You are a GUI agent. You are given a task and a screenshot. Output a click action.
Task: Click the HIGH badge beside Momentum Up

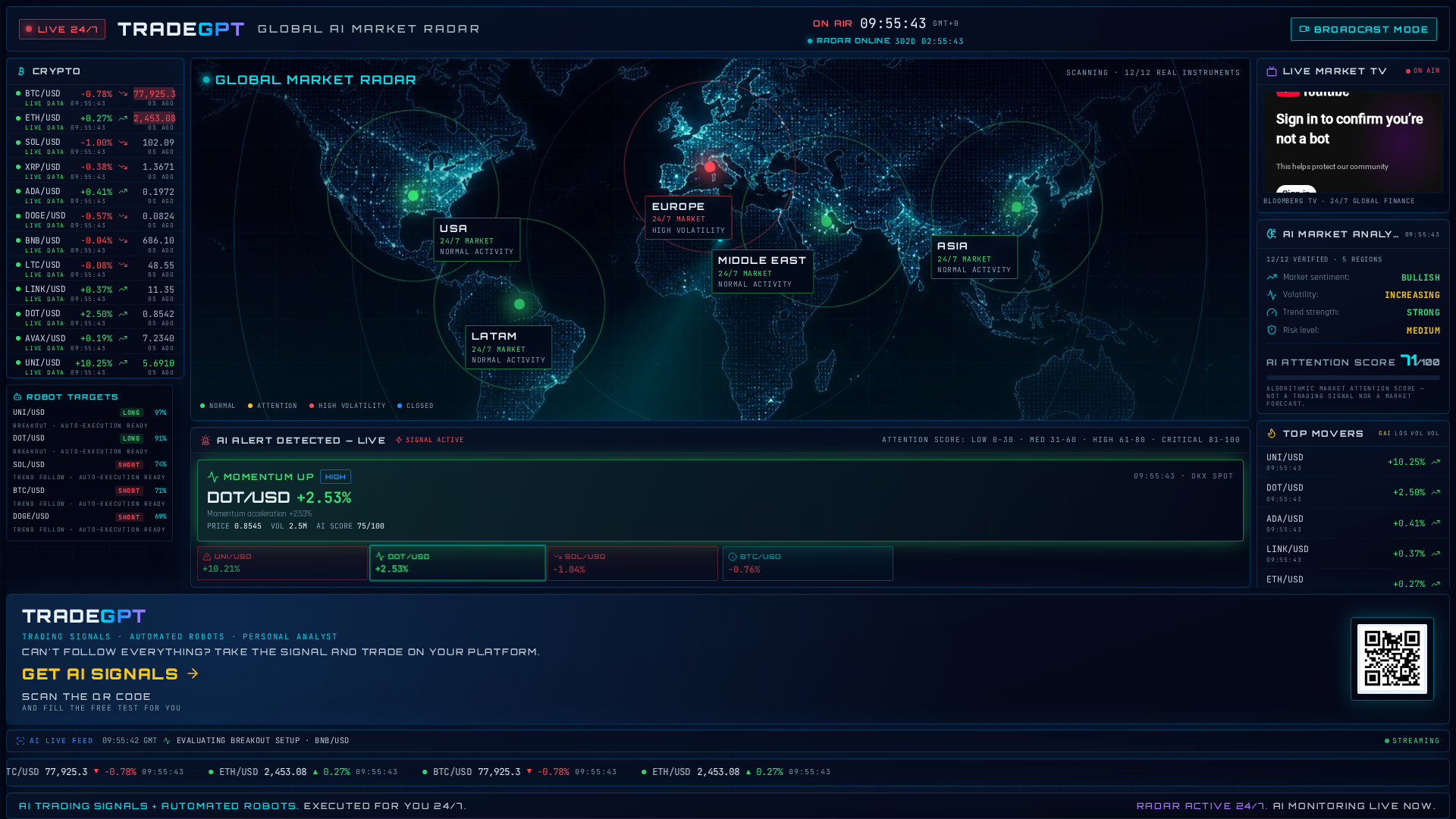tap(335, 477)
